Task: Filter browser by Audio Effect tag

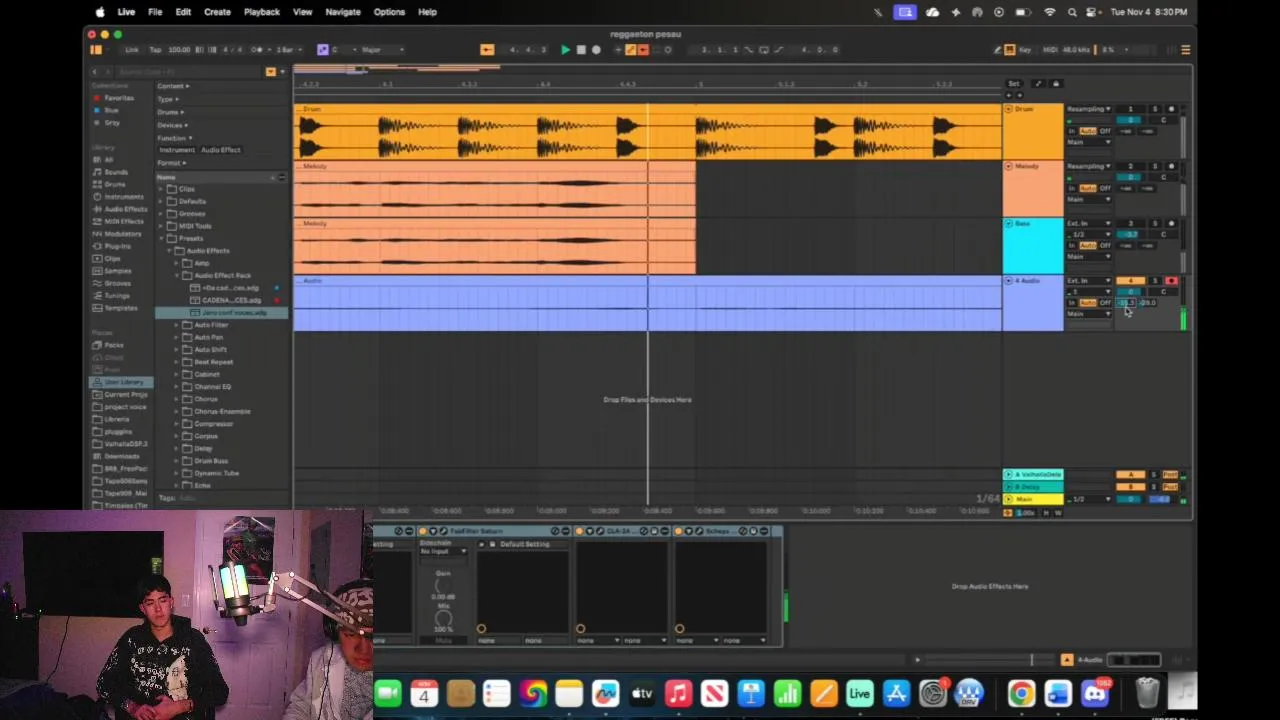Action: tap(221, 150)
